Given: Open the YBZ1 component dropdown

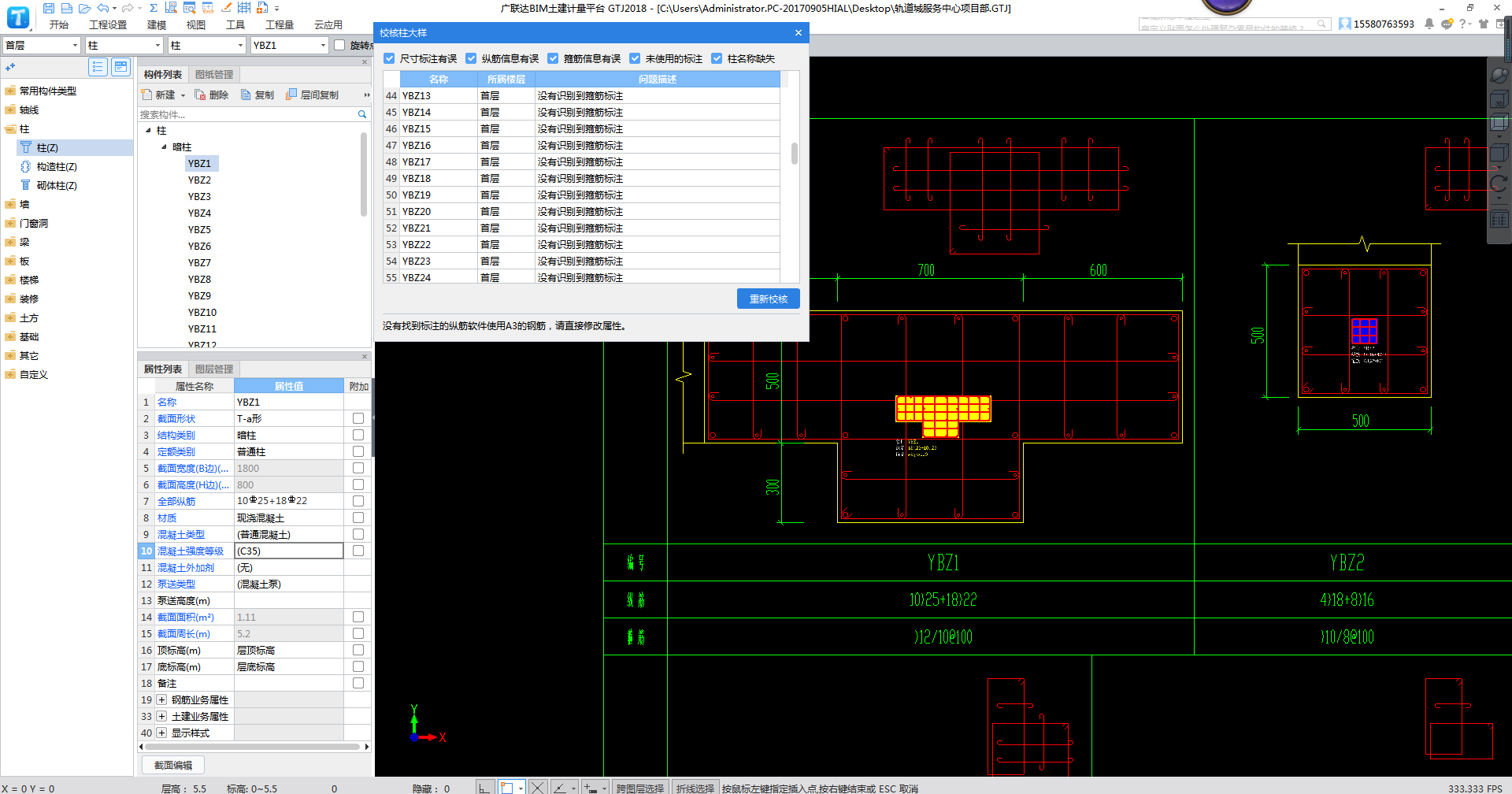Looking at the screenshot, I should pyautogui.click(x=289, y=45).
